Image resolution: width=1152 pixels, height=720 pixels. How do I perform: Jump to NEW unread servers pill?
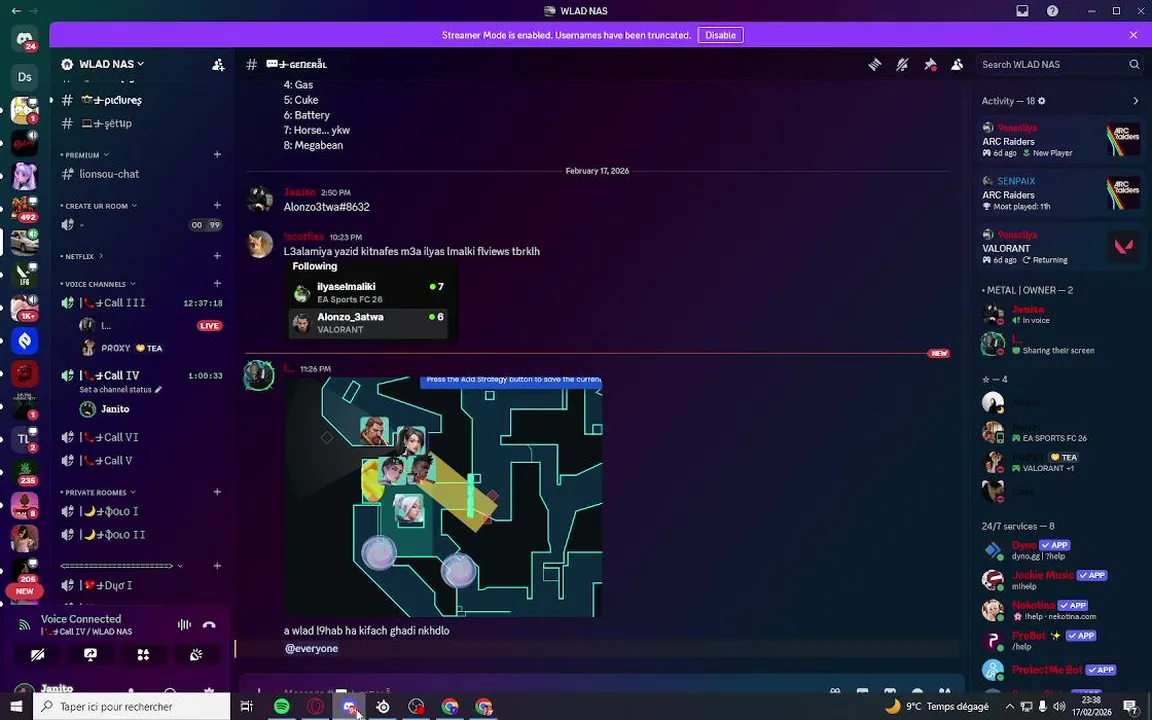click(x=24, y=591)
